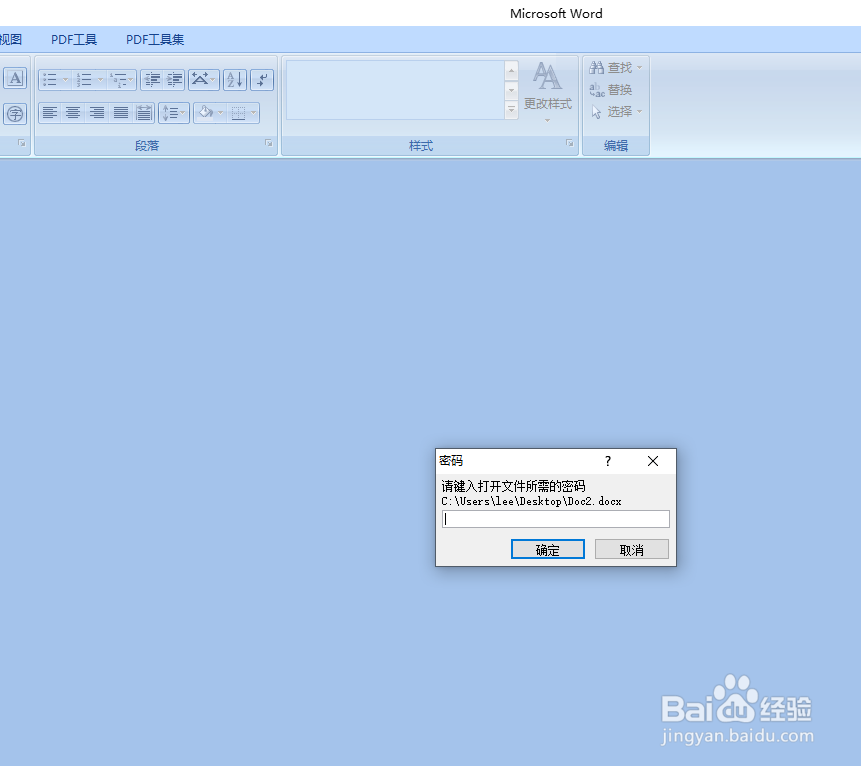Click the Replace (替换) button
The height and width of the screenshot is (766, 861).
click(x=610, y=90)
